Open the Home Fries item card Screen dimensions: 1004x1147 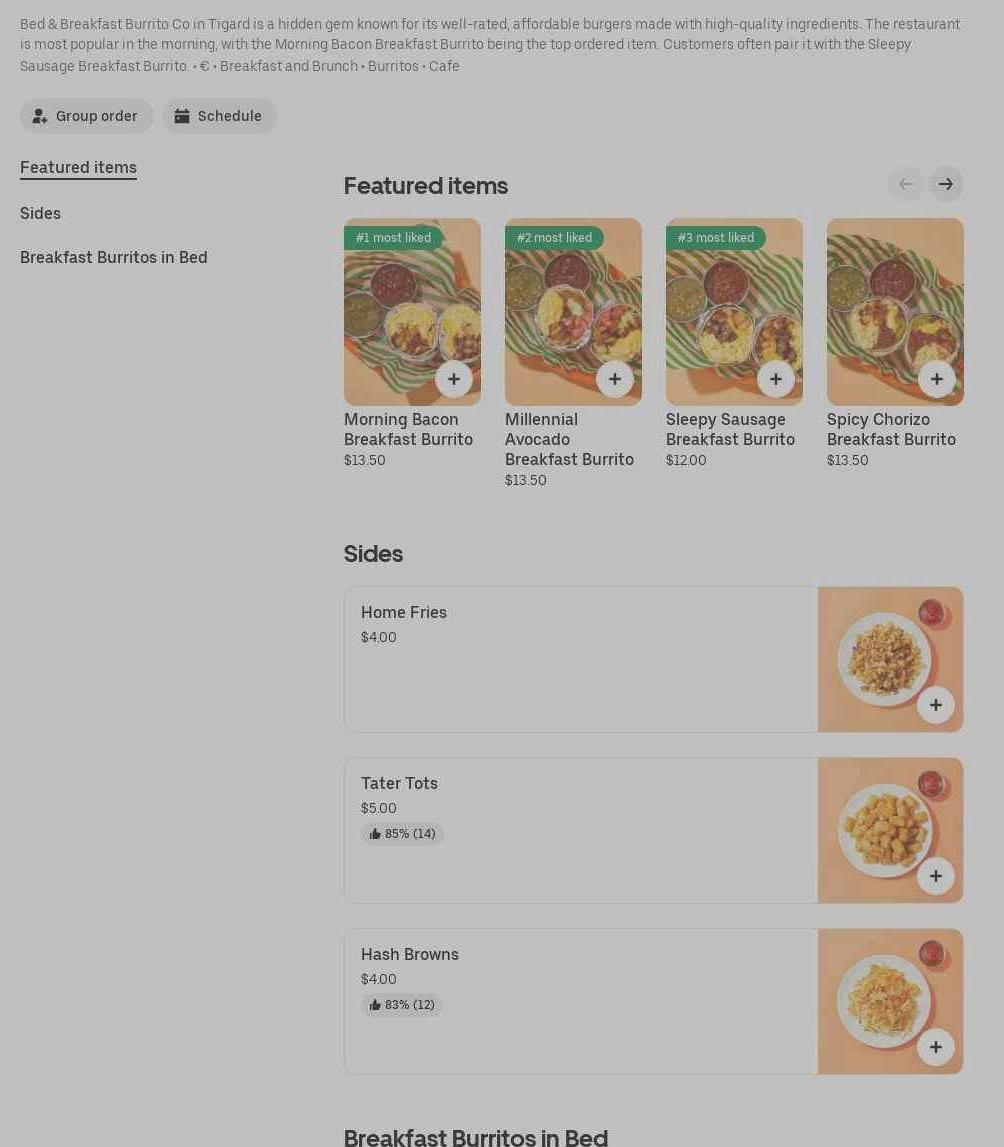[x=580, y=660]
